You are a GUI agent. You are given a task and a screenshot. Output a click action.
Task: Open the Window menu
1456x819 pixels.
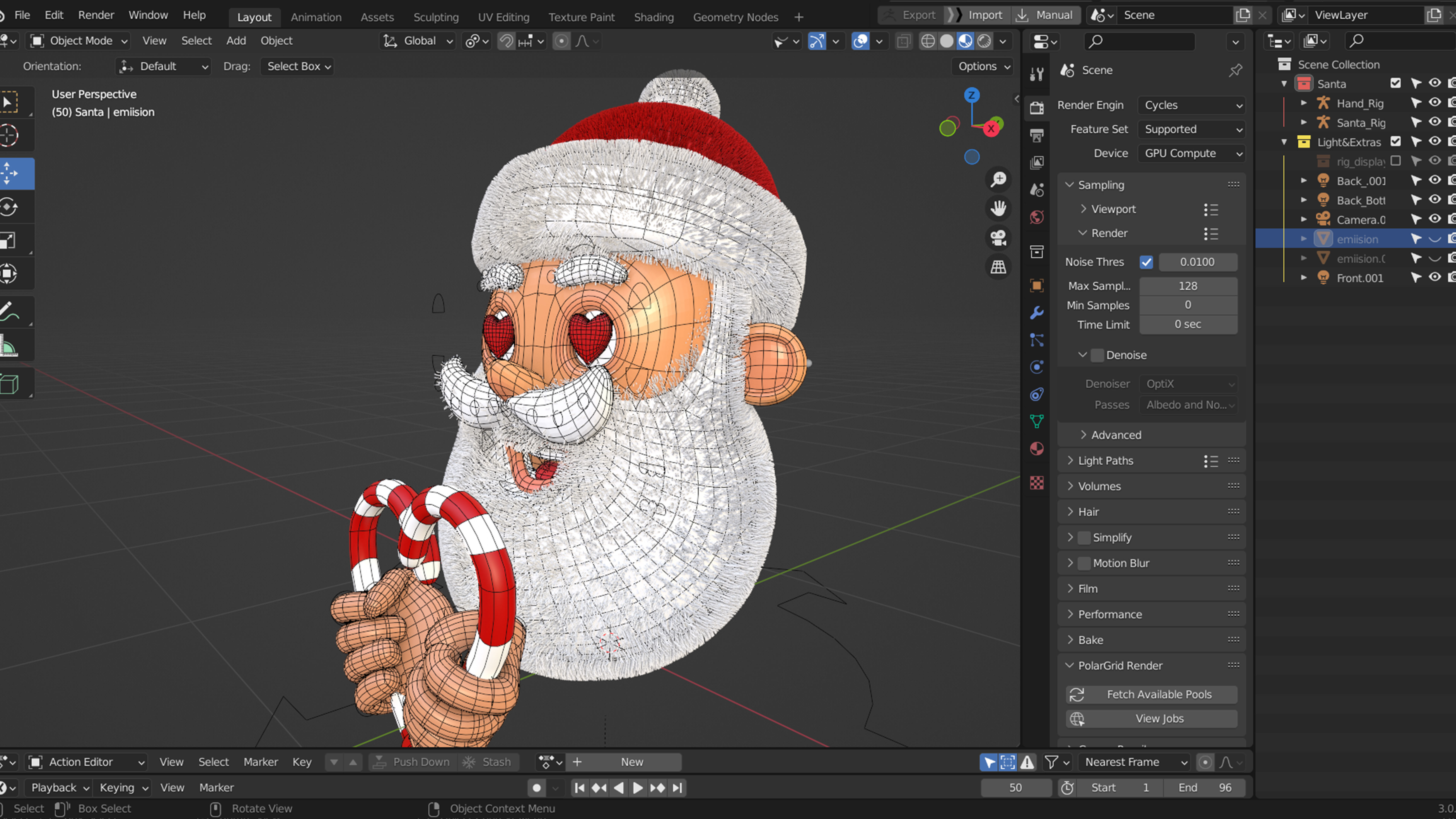(148, 15)
